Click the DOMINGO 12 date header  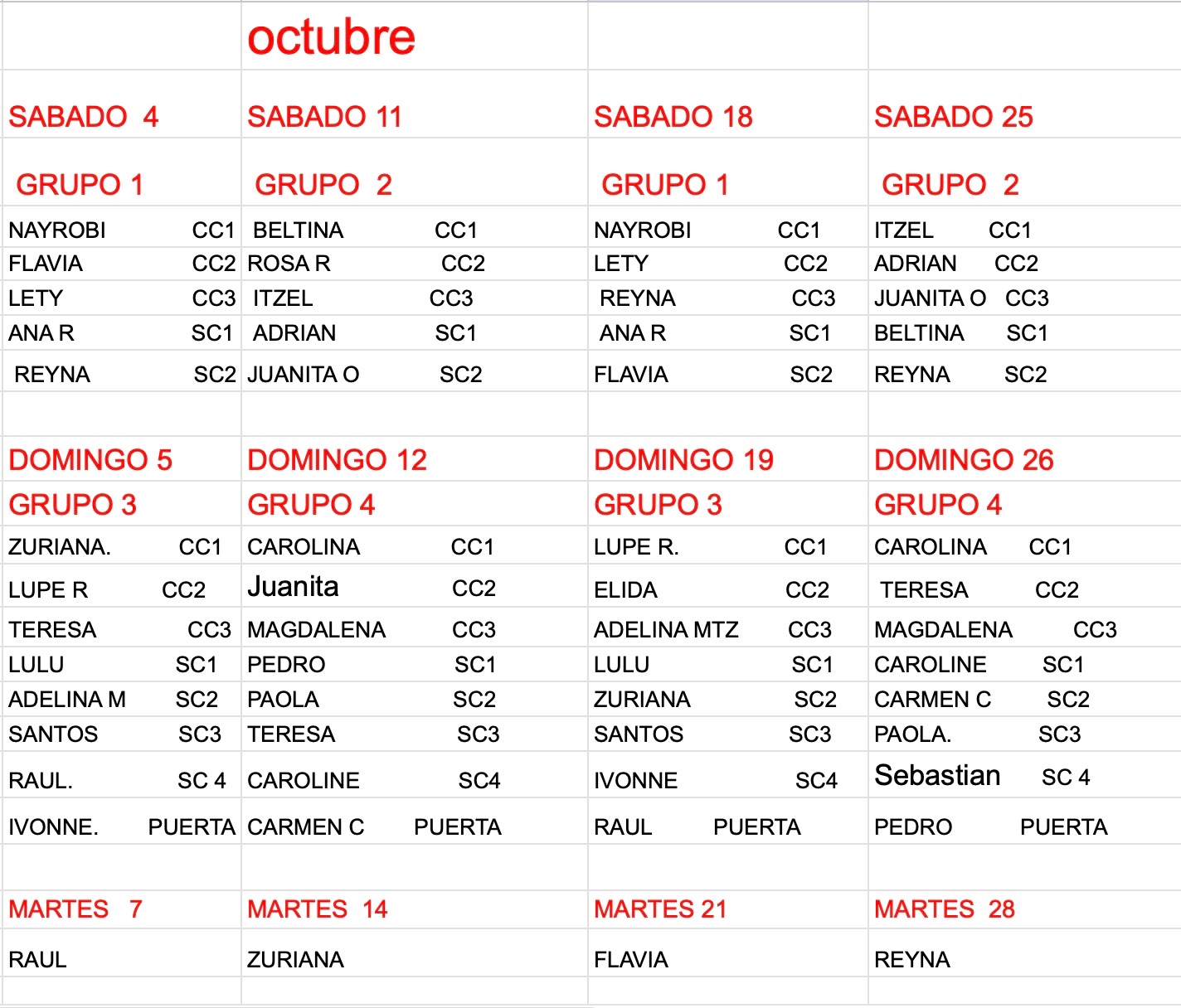click(x=337, y=460)
